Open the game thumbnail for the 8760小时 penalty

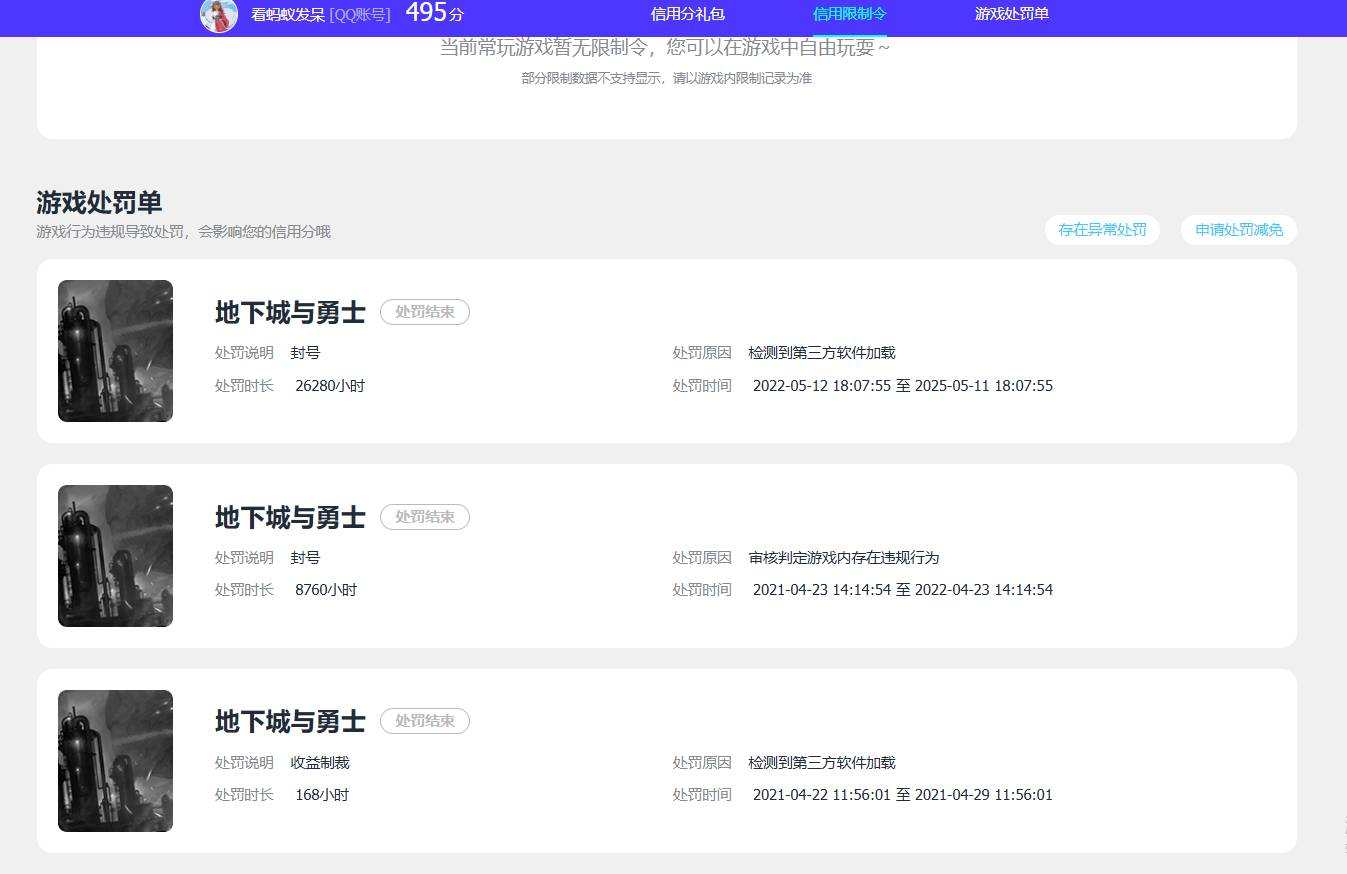115,556
